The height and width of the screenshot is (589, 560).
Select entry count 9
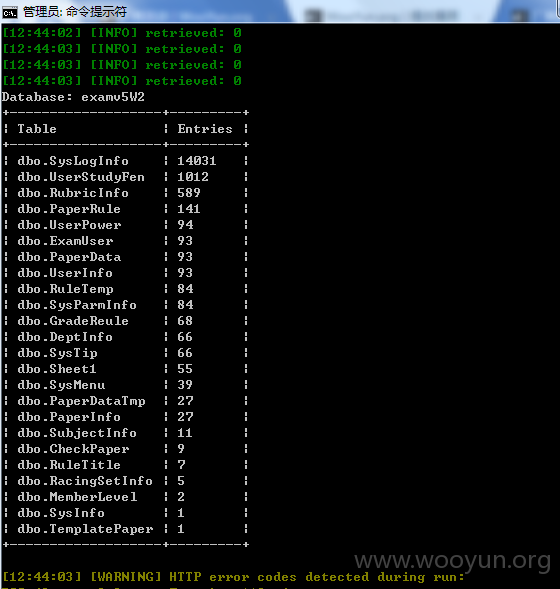pyautogui.click(x=181, y=449)
